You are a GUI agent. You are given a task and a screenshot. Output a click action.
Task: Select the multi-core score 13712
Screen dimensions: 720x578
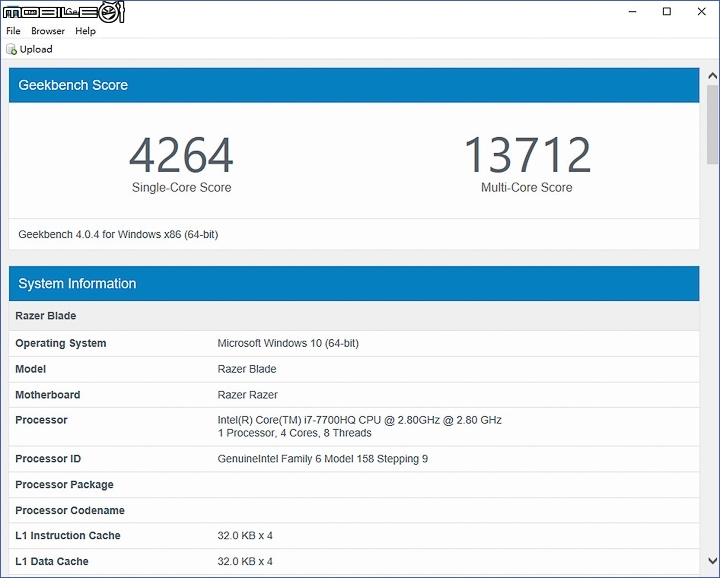527,155
